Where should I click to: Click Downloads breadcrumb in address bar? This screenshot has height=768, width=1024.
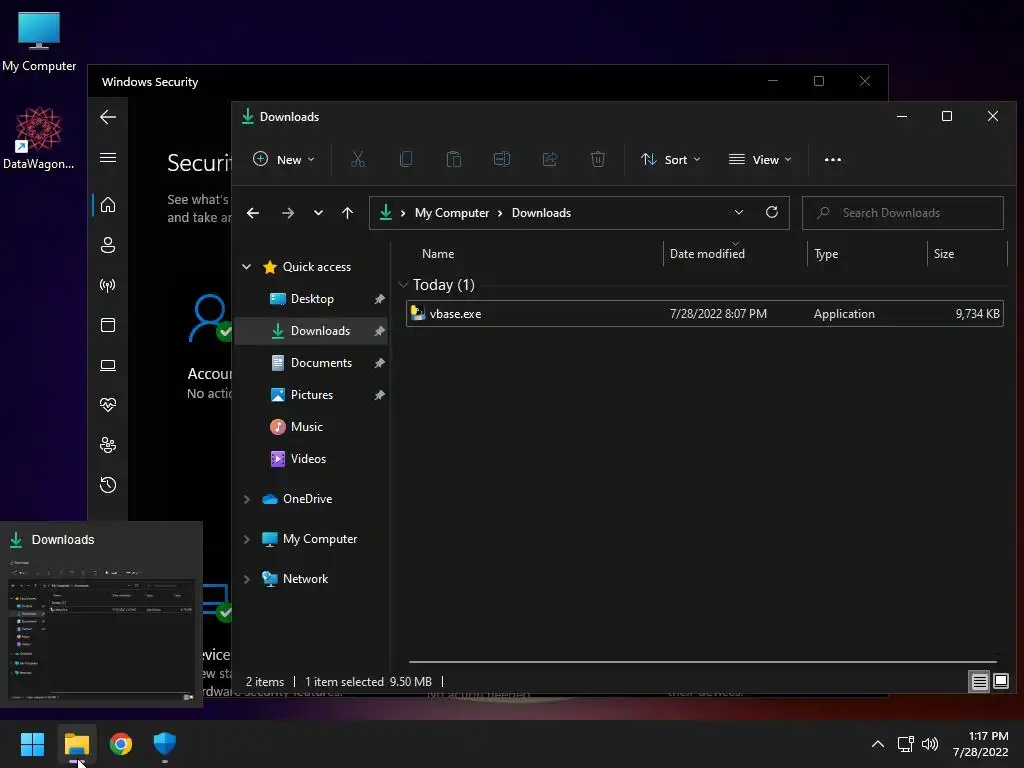(541, 213)
